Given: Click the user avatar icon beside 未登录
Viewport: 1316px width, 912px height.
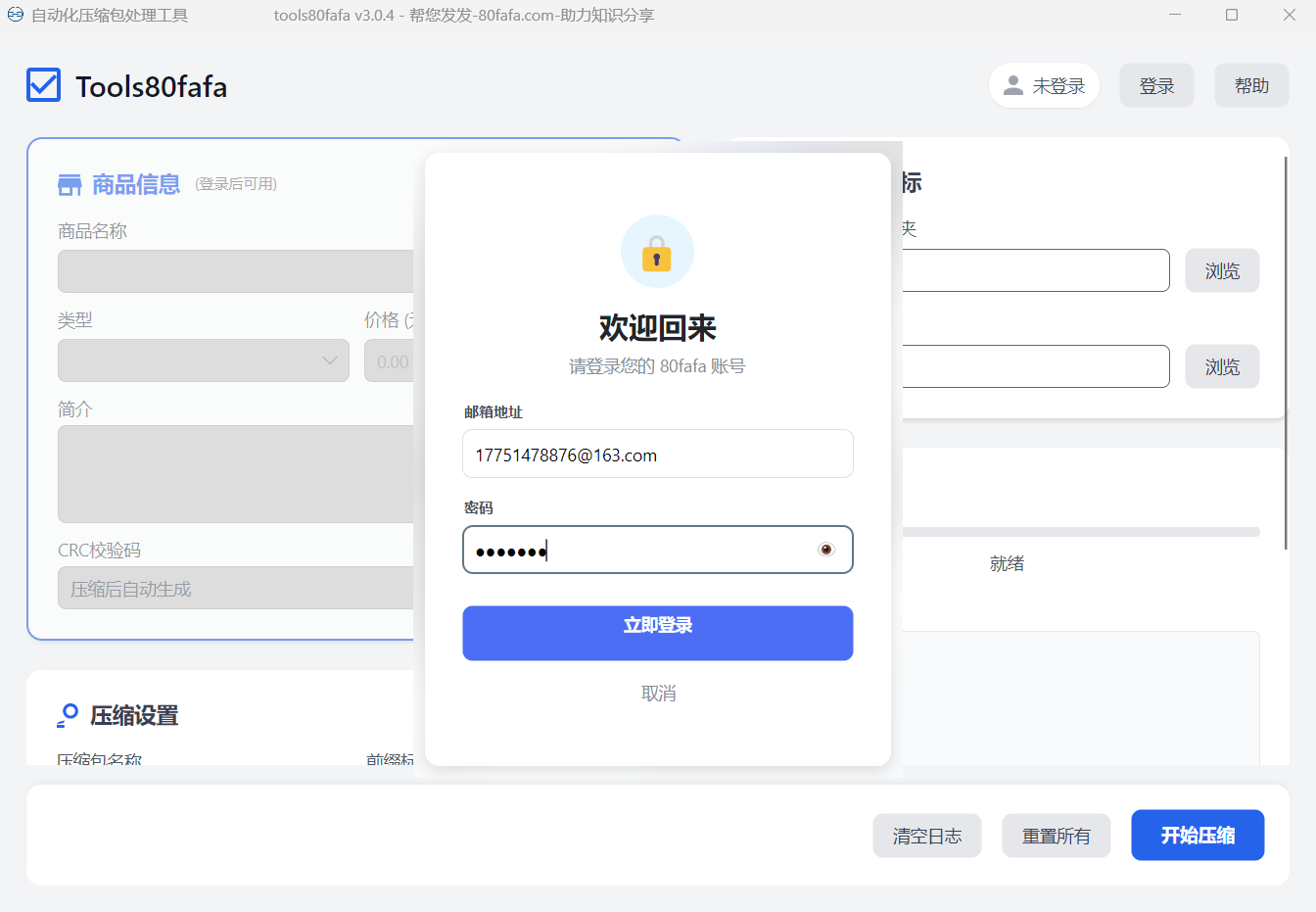Looking at the screenshot, I should [x=1013, y=85].
